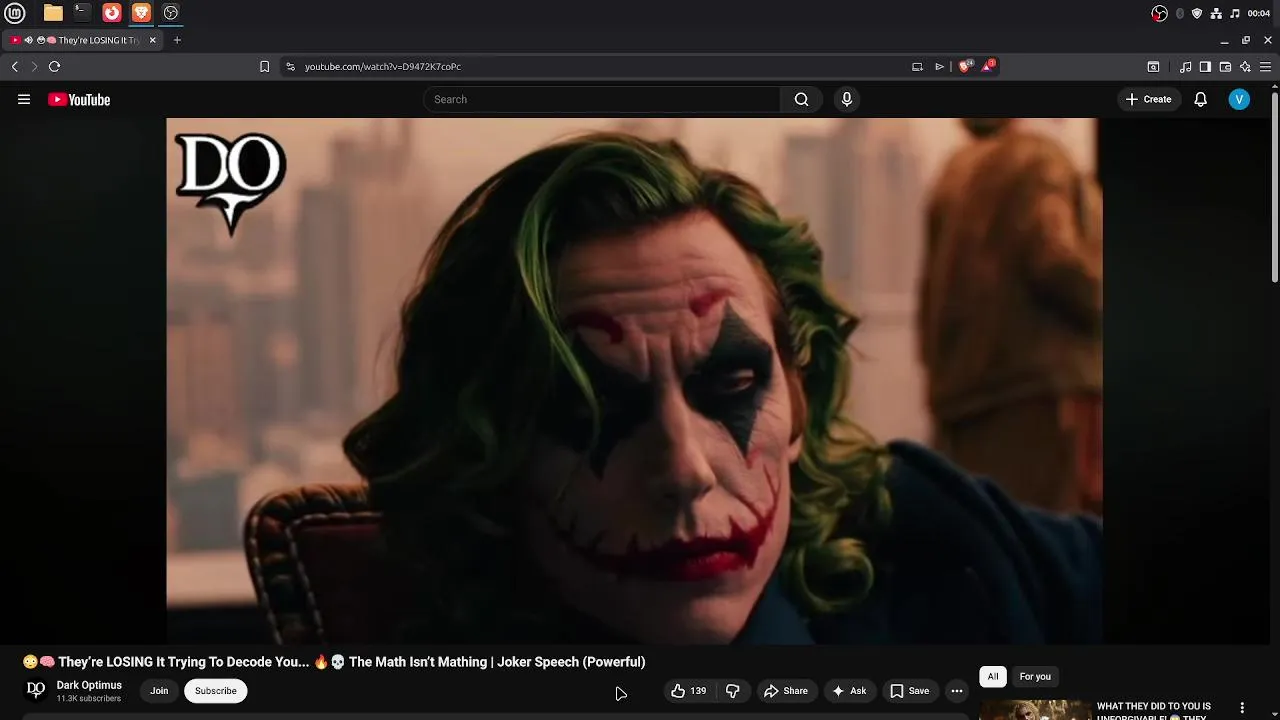This screenshot has width=1280, height=720.
Task: Open Leo AI assistant star icon
Action: coord(1245,66)
